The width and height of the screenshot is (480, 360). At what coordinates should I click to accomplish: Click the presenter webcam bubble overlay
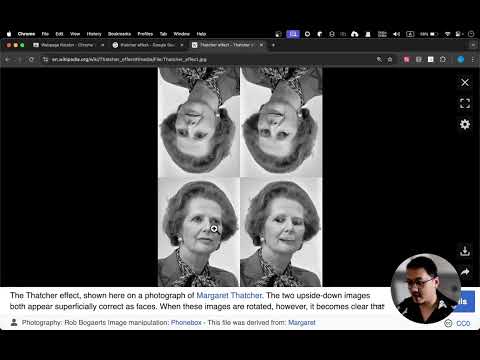[426, 289]
